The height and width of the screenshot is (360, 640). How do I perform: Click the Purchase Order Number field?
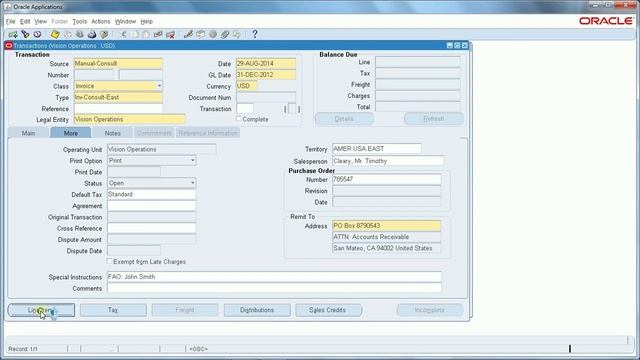(387, 180)
